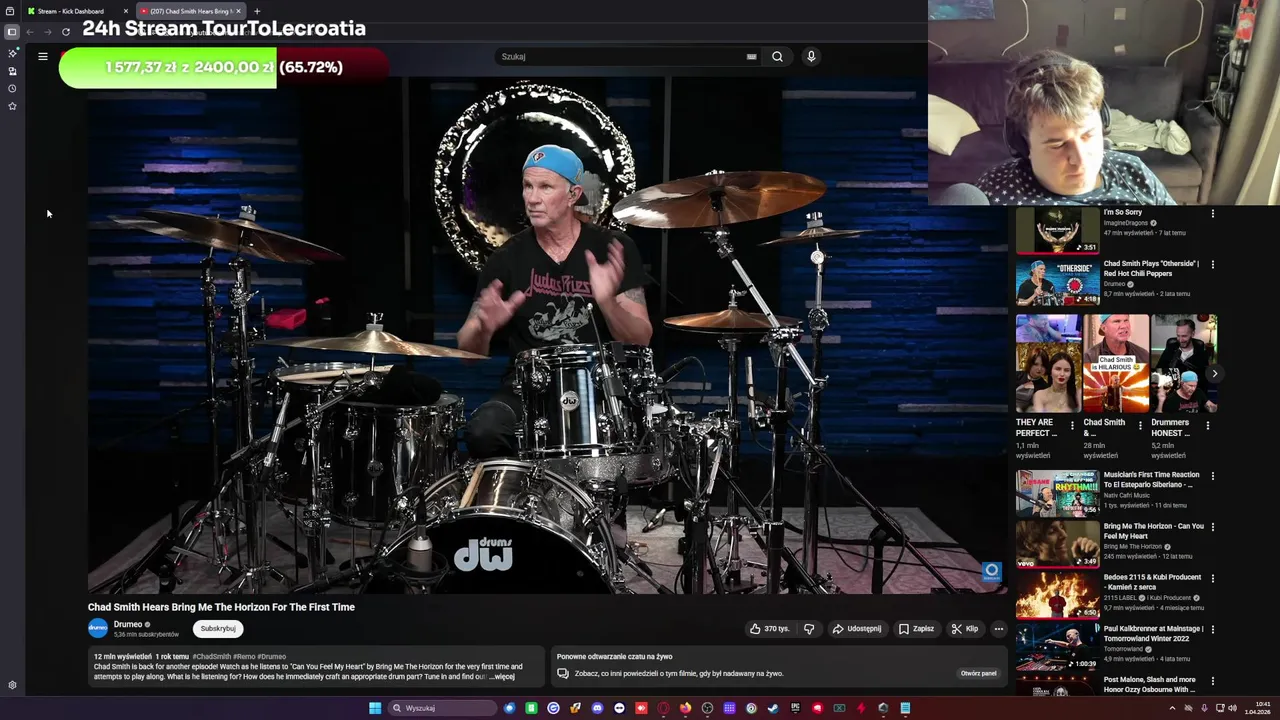Open the Windows Start menu

click(x=375, y=708)
